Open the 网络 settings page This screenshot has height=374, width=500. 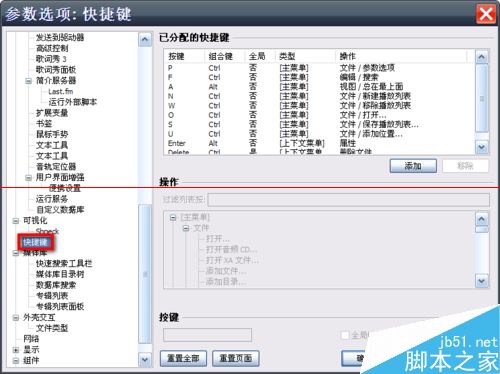click(31, 339)
